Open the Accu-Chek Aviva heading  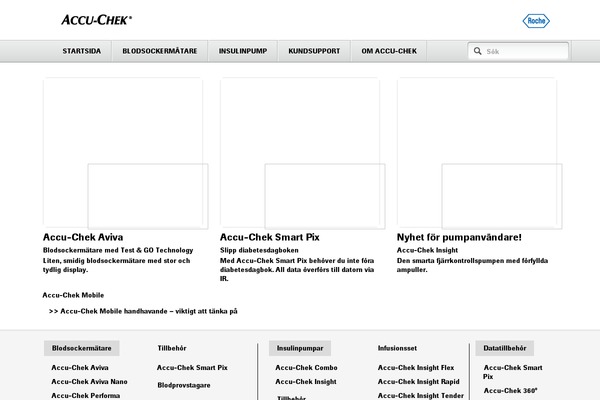83,237
